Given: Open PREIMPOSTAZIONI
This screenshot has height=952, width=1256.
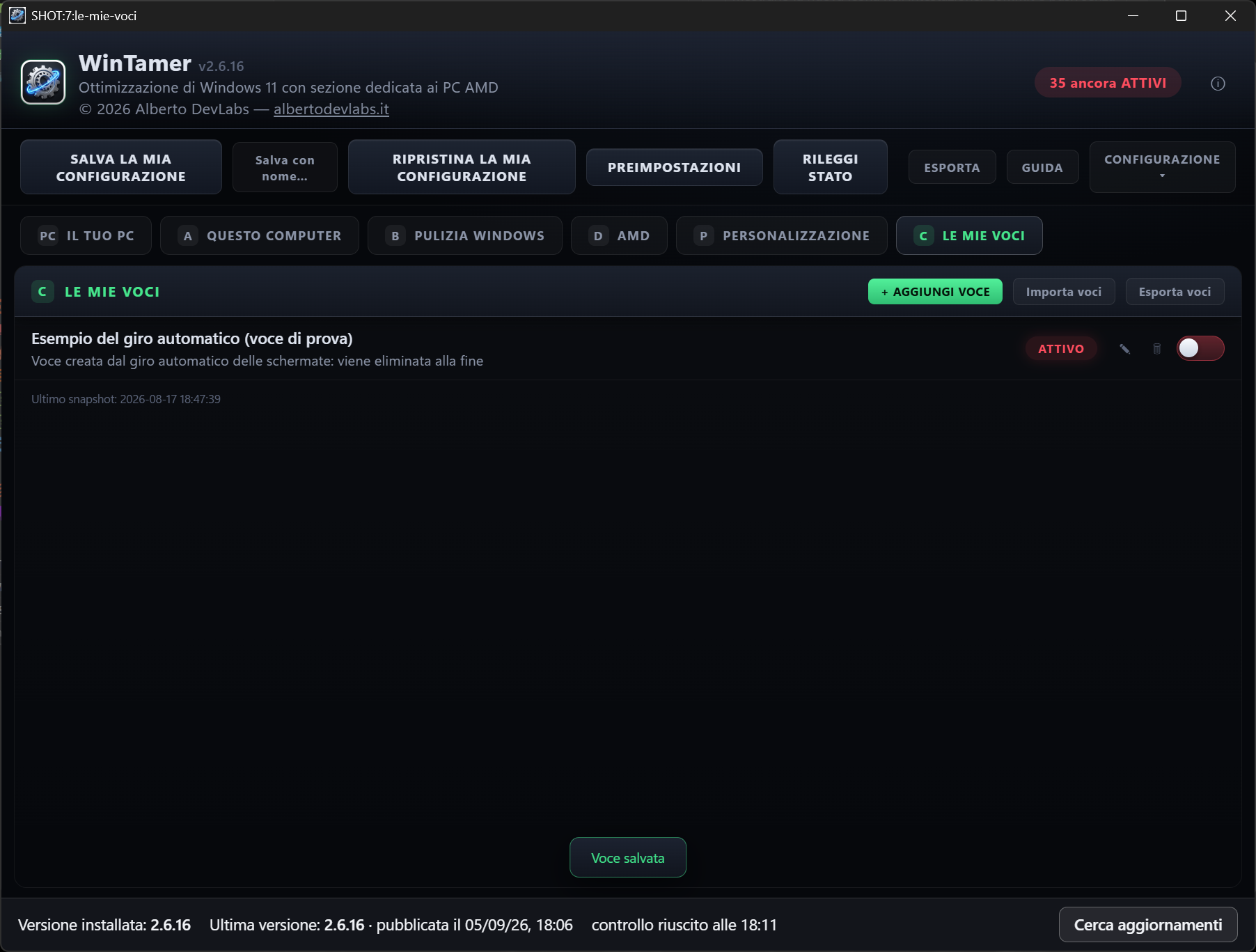Looking at the screenshot, I should coord(675,167).
